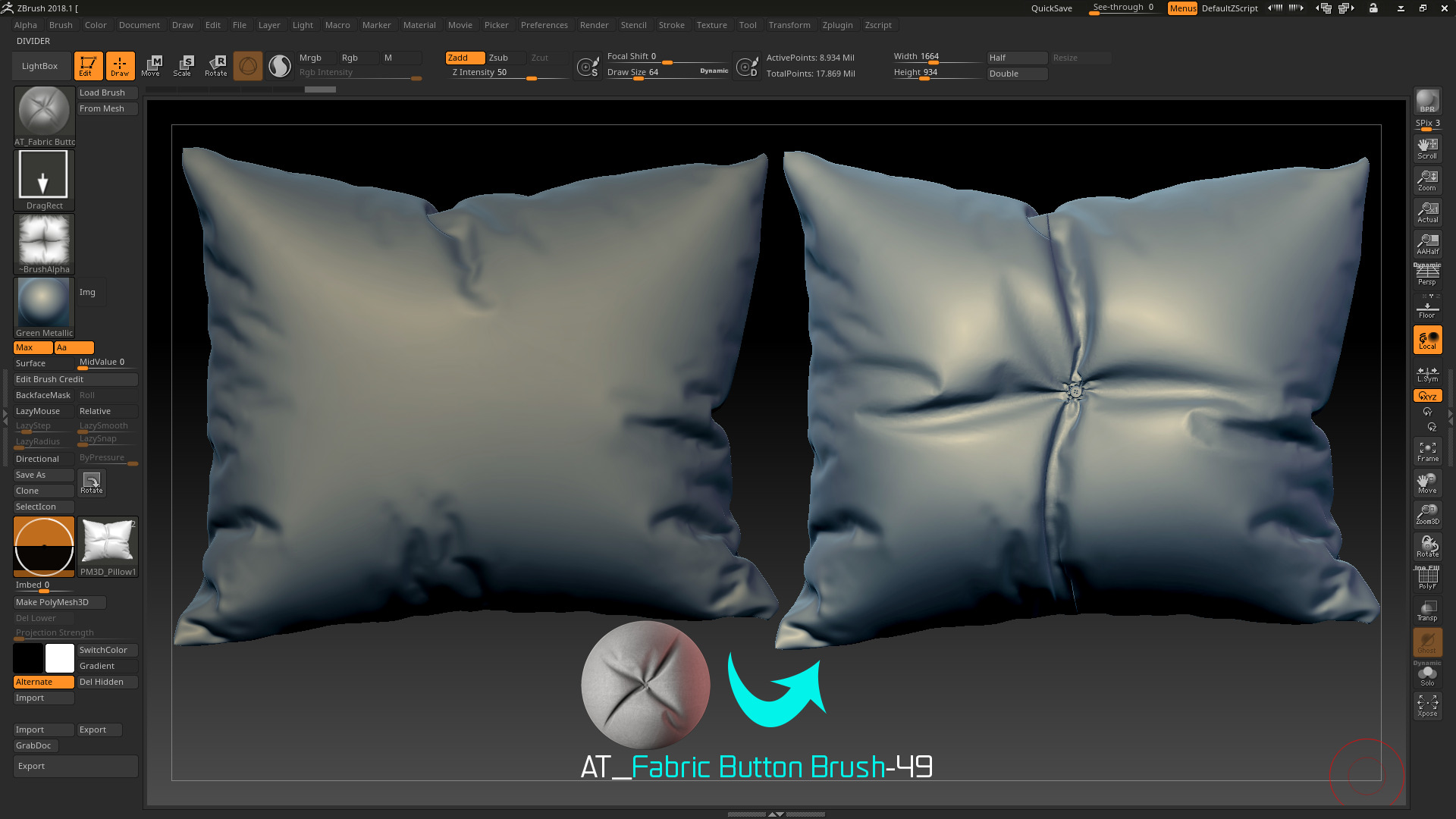Toggle the Menus button in title bar
Screen dimensions: 1456x819
[1182, 8]
